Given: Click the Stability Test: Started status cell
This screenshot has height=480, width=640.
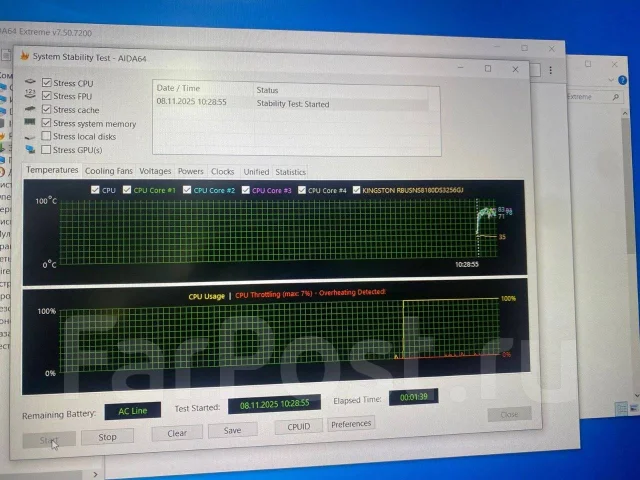Looking at the screenshot, I should point(293,104).
